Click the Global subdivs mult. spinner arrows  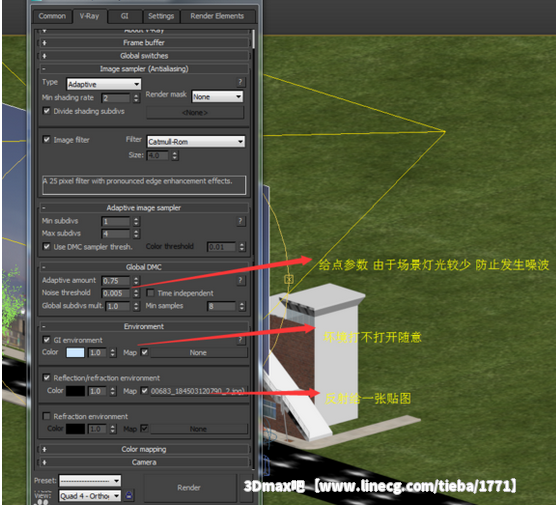136,306
